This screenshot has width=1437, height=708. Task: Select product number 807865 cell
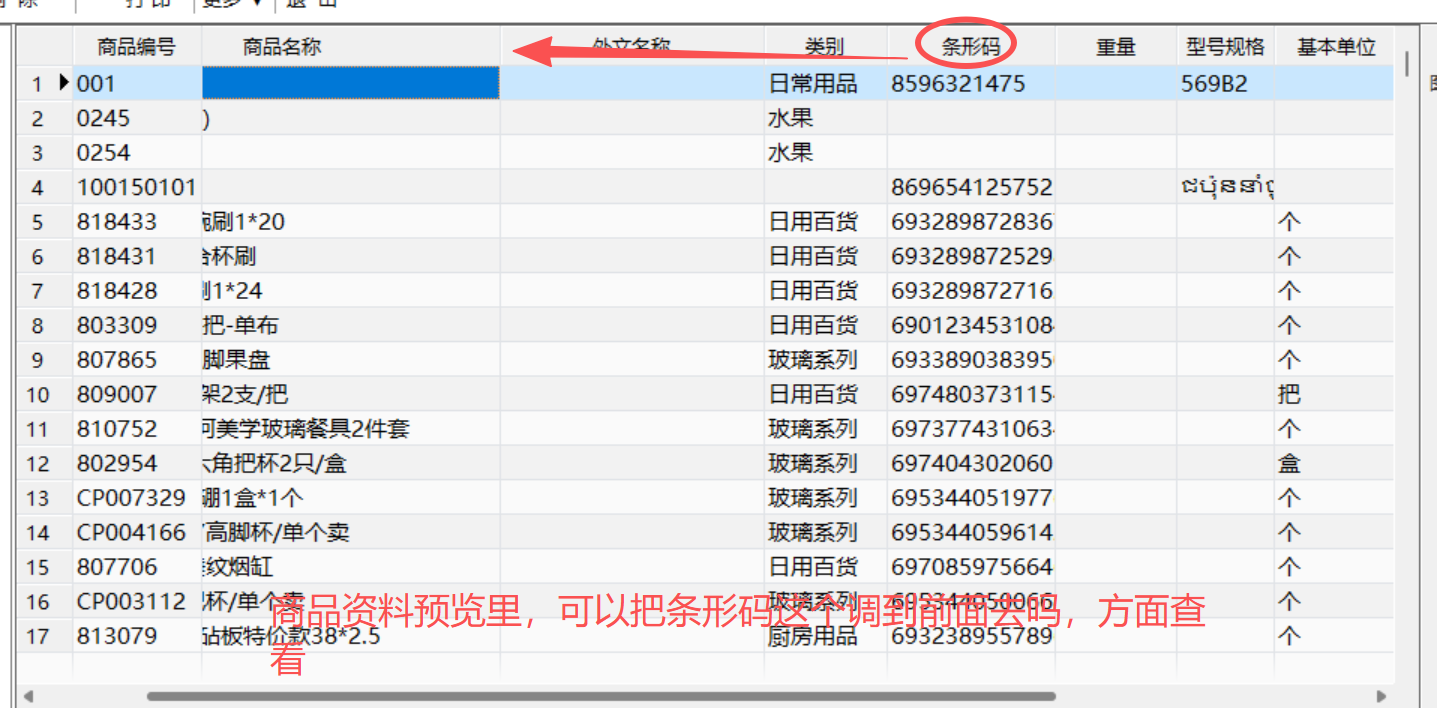pos(137,359)
